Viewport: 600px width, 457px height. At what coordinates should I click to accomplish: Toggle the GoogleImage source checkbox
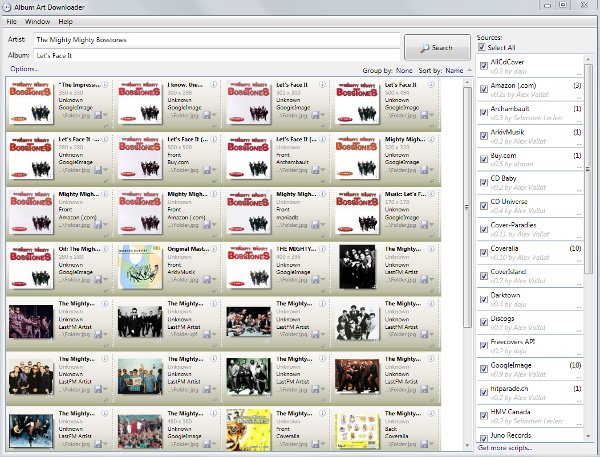click(x=484, y=369)
